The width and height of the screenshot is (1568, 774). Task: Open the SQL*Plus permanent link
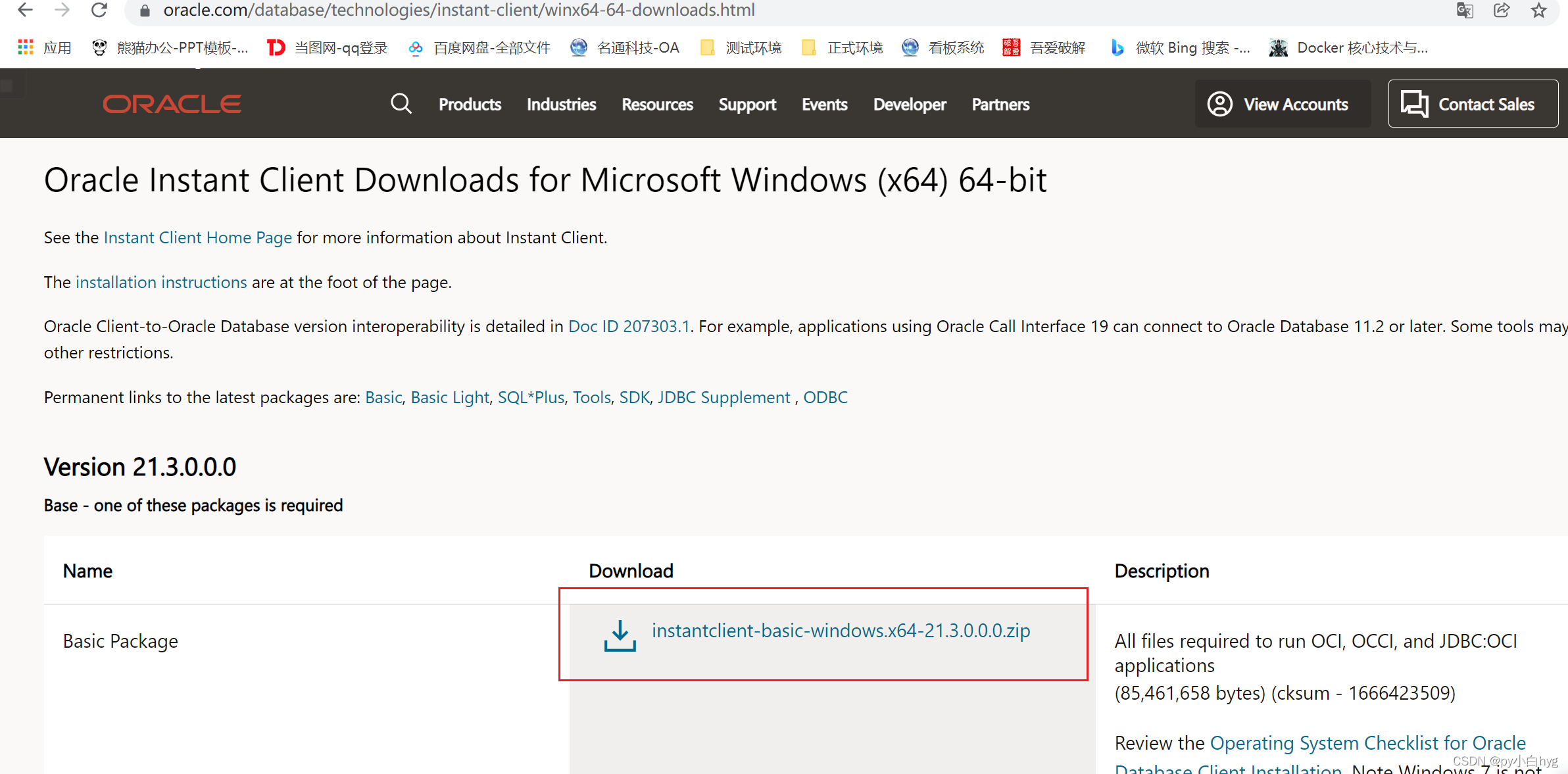531,397
